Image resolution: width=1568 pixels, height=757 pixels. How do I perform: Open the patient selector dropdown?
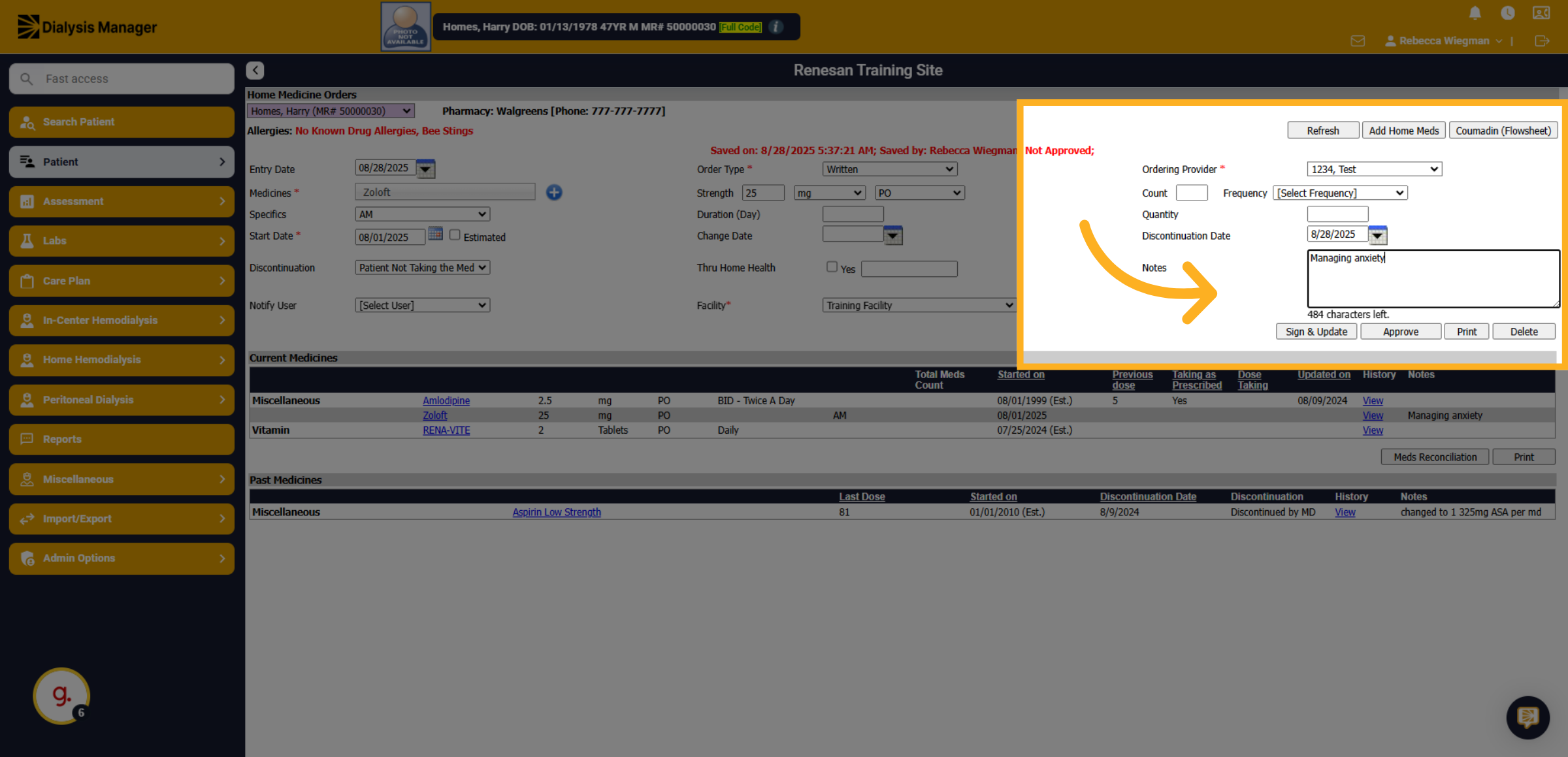point(331,111)
